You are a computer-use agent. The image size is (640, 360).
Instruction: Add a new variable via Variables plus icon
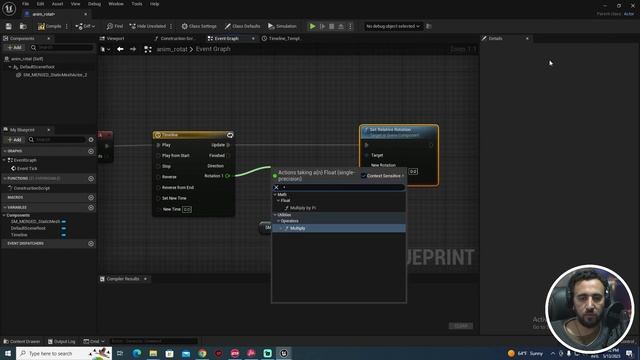(91, 207)
